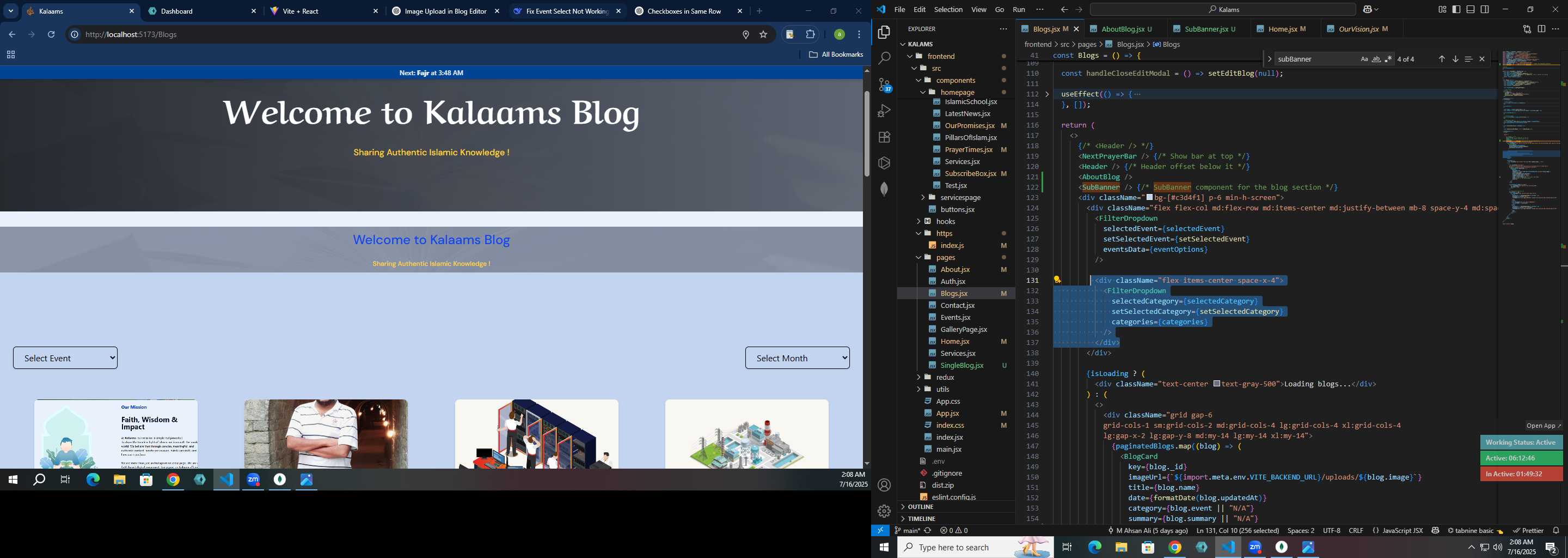This screenshot has width=1568, height=558.
Task: Toggle Use Regular Expression in find widget
Action: (1388, 59)
